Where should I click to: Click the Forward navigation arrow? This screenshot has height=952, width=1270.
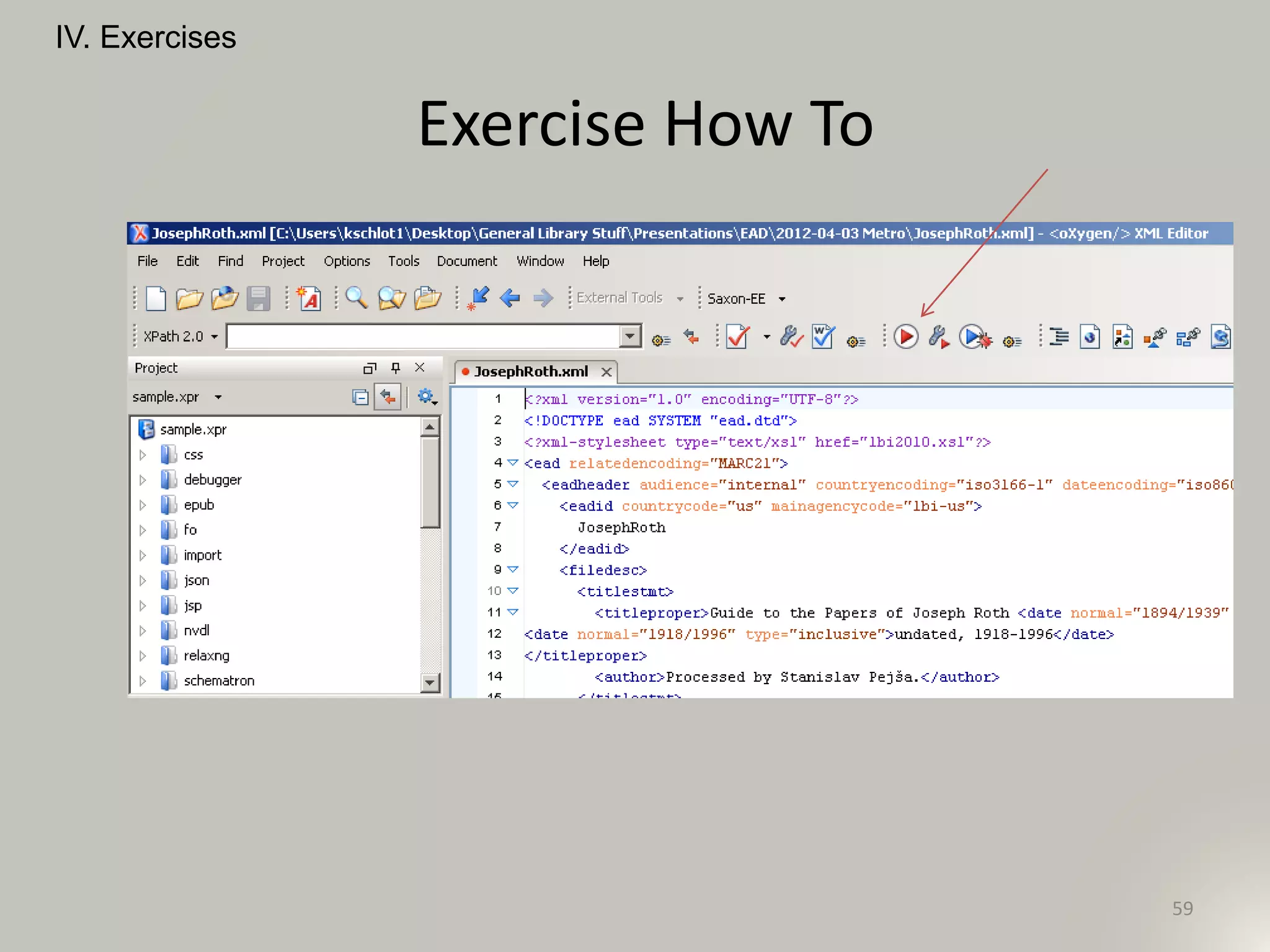(x=543, y=299)
